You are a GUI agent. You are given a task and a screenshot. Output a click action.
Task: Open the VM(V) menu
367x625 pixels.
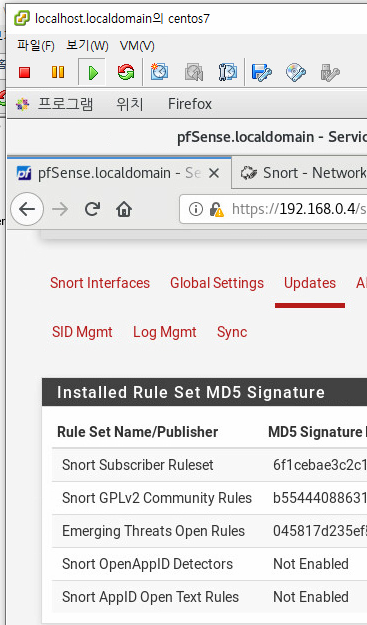pyautogui.click(x=137, y=46)
